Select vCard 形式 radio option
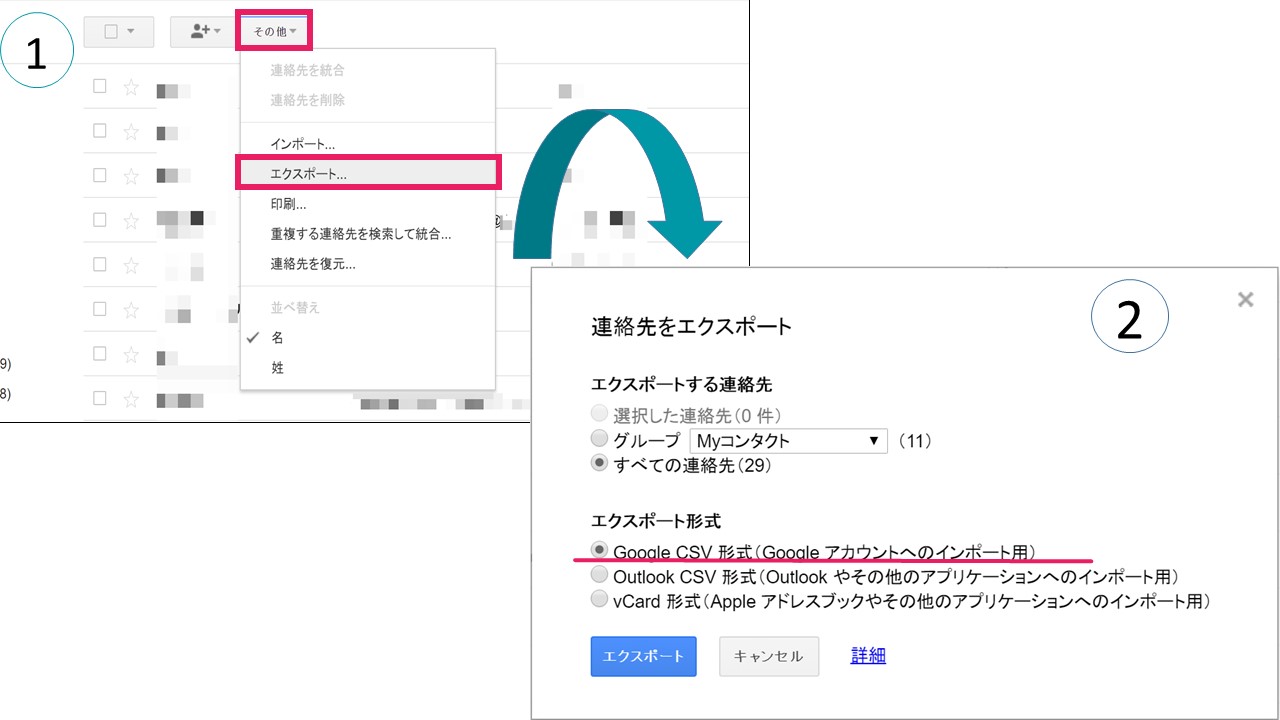Viewport: 1280px width, 720px height. 599,600
